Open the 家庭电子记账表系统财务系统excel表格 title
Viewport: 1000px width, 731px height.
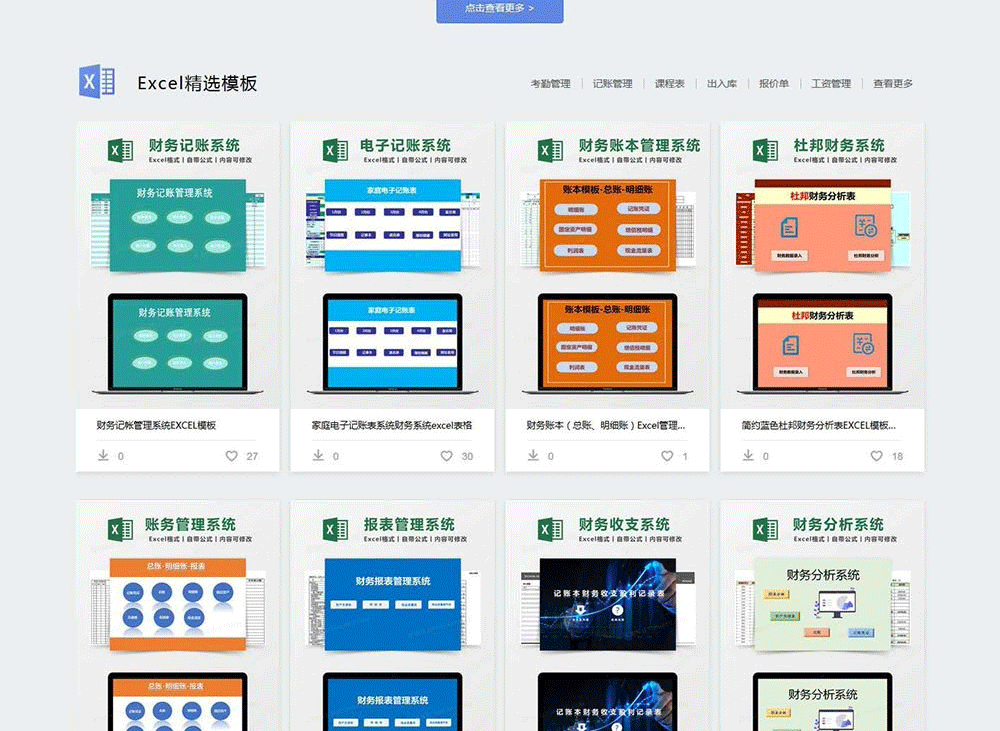point(392,425)
